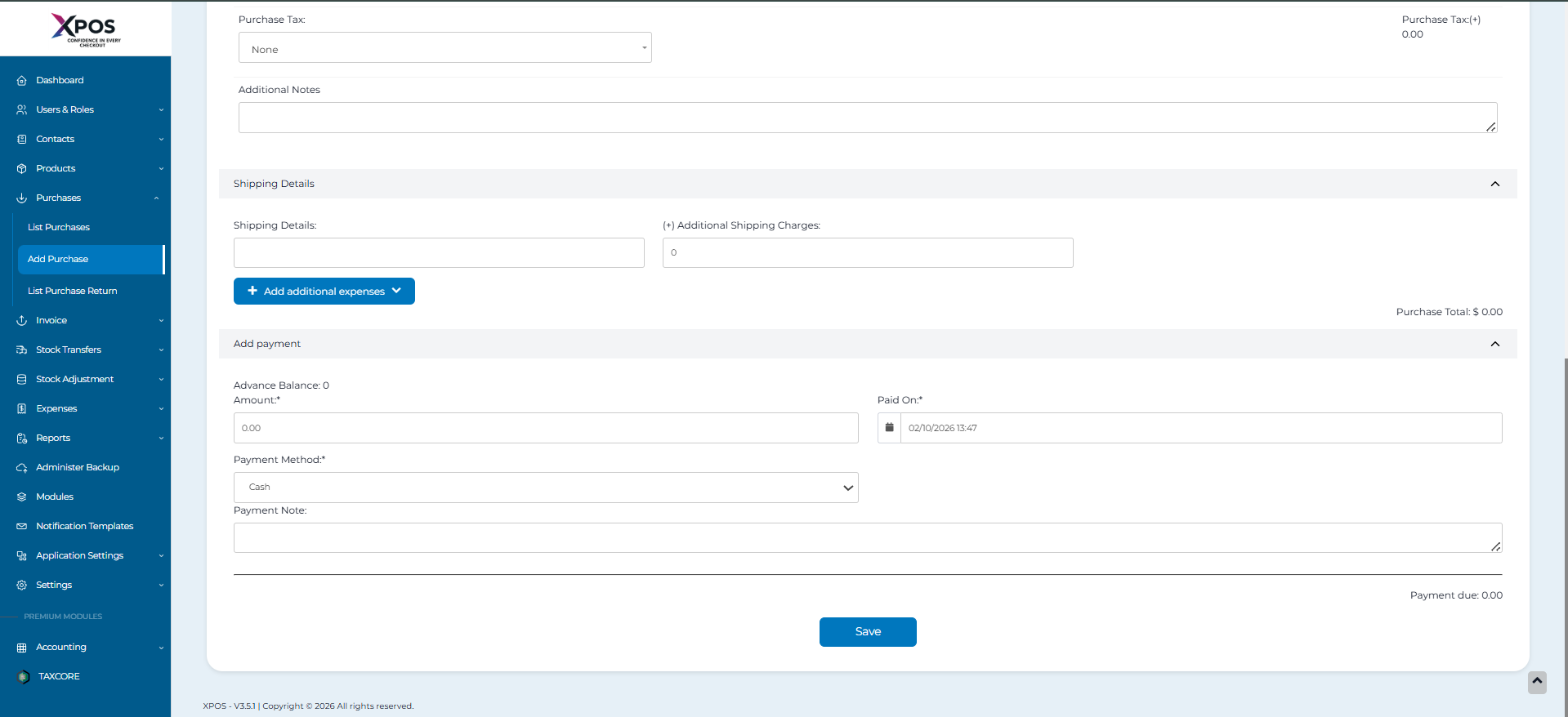Click the TAXCORE logo icon
The image size is (1568, 717).
tap(24, 677)
